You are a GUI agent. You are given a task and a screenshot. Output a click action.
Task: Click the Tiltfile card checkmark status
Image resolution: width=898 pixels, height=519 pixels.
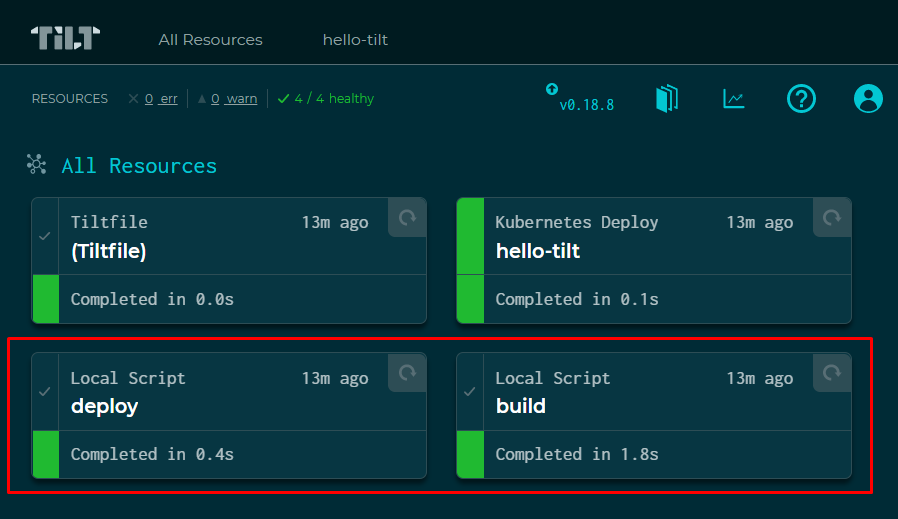click(45, 236)
